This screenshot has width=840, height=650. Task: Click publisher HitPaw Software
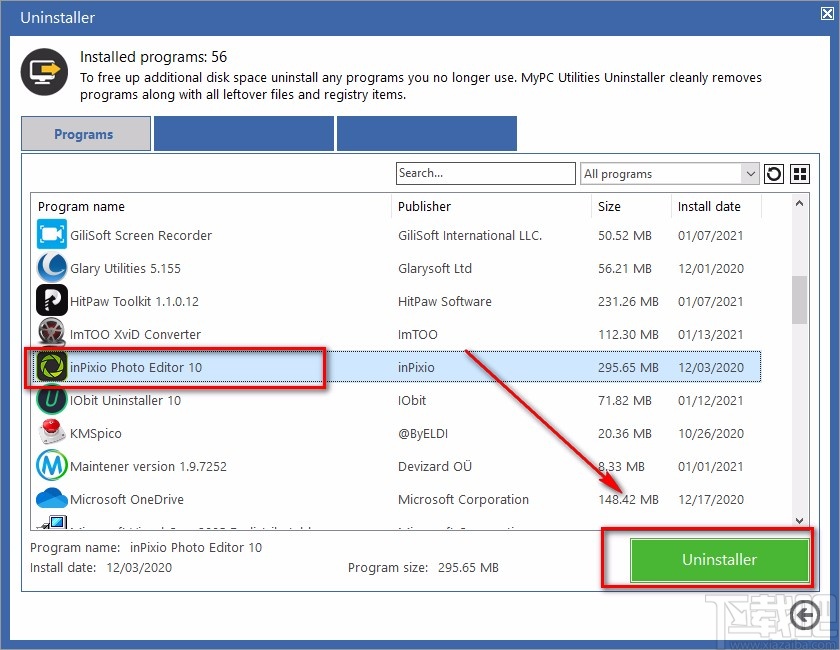pyautogui.click(x=444, y=301)
